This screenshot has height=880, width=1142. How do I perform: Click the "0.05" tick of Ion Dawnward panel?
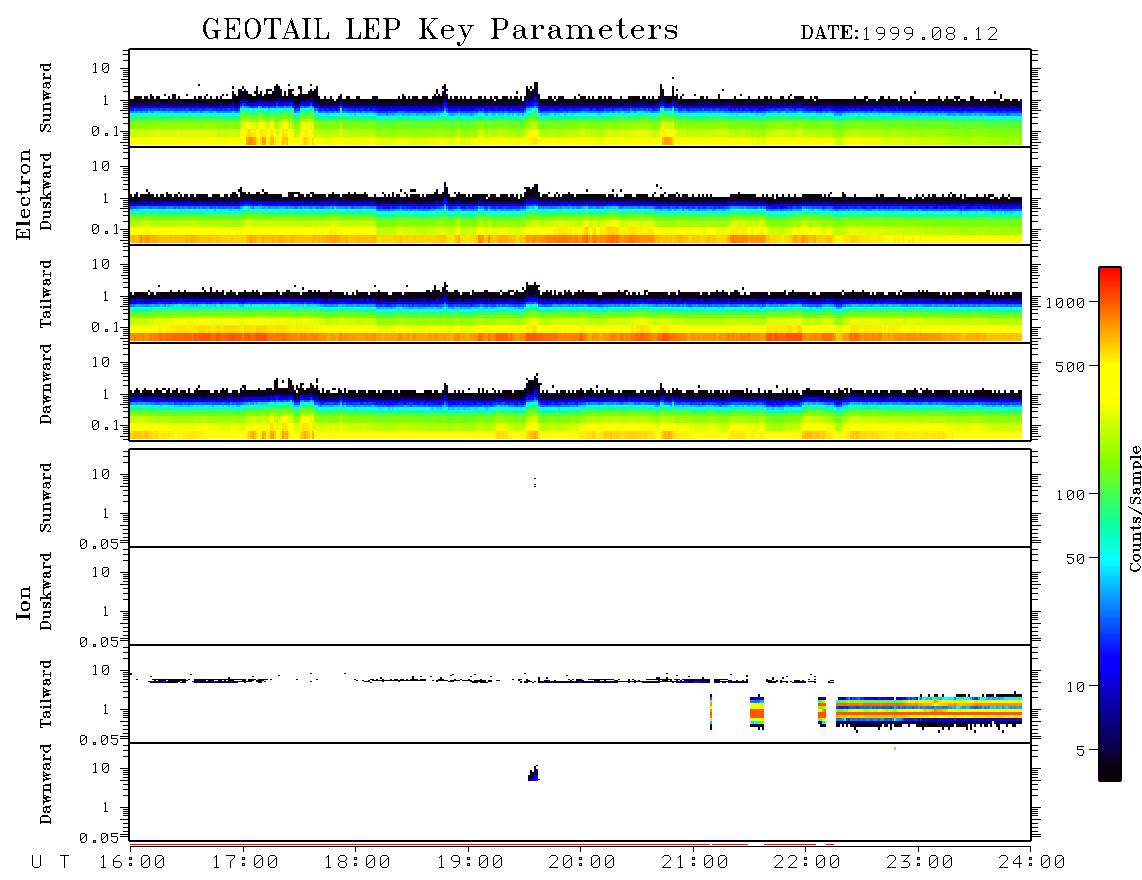[98, 838]
